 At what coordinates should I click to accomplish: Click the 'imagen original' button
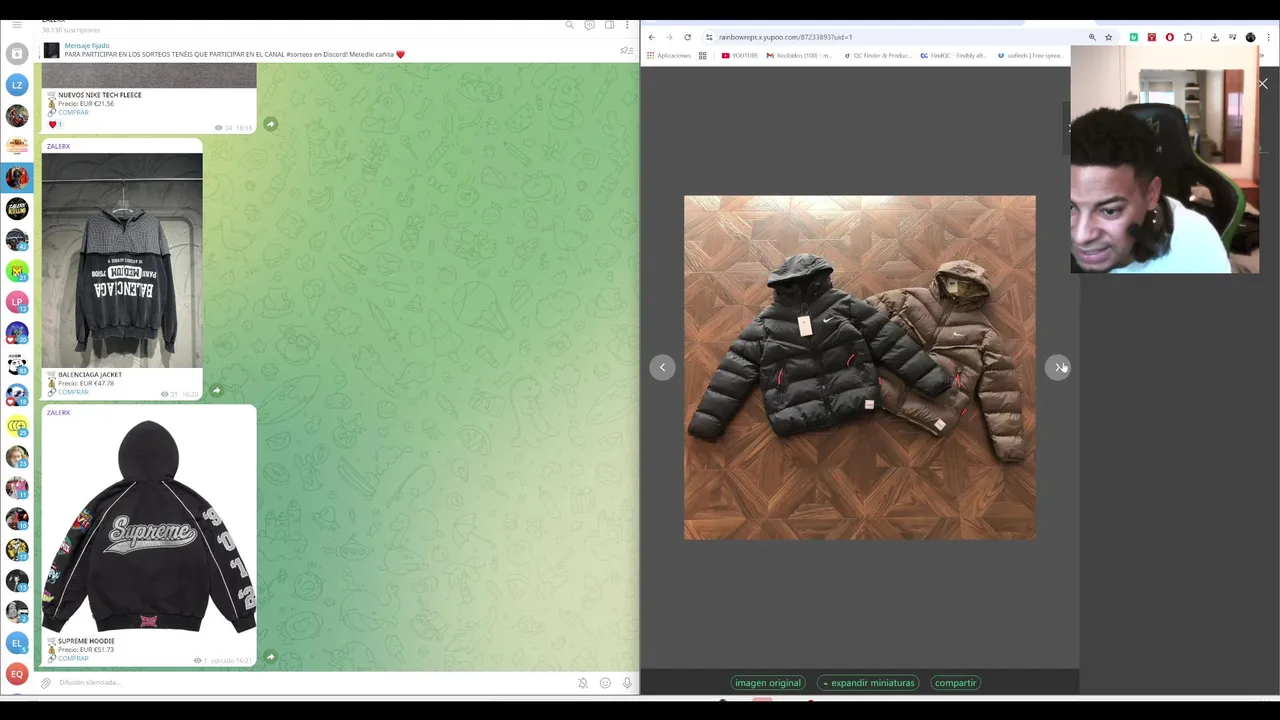click(768, 683)
